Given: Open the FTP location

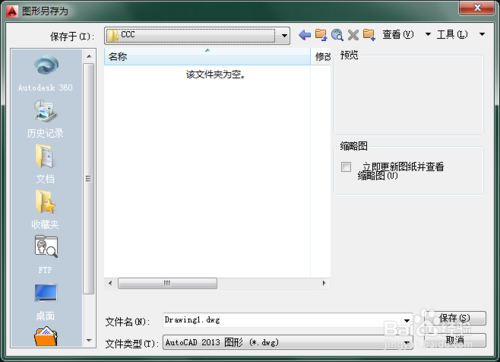Looking at the screenshot, I should click(x=46, y=255).
